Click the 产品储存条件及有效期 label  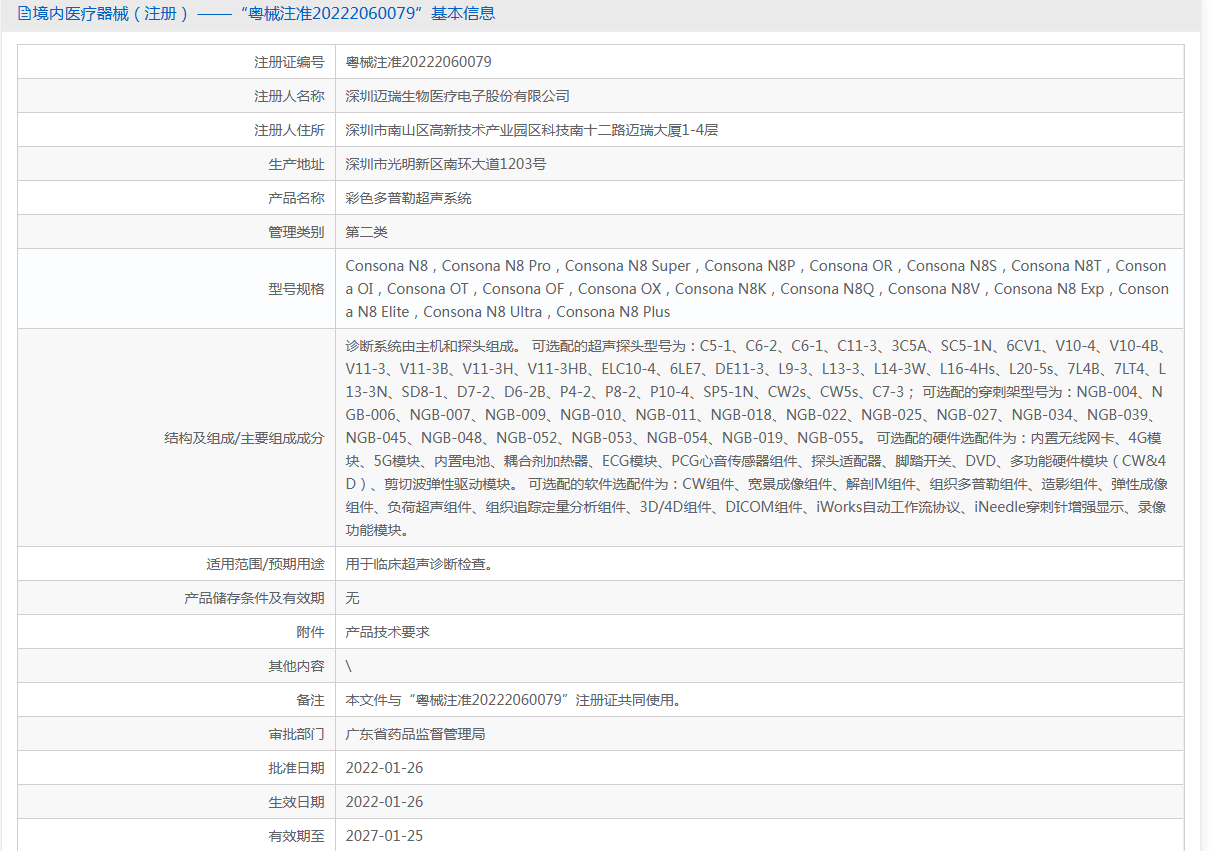[x=254, y=598]
